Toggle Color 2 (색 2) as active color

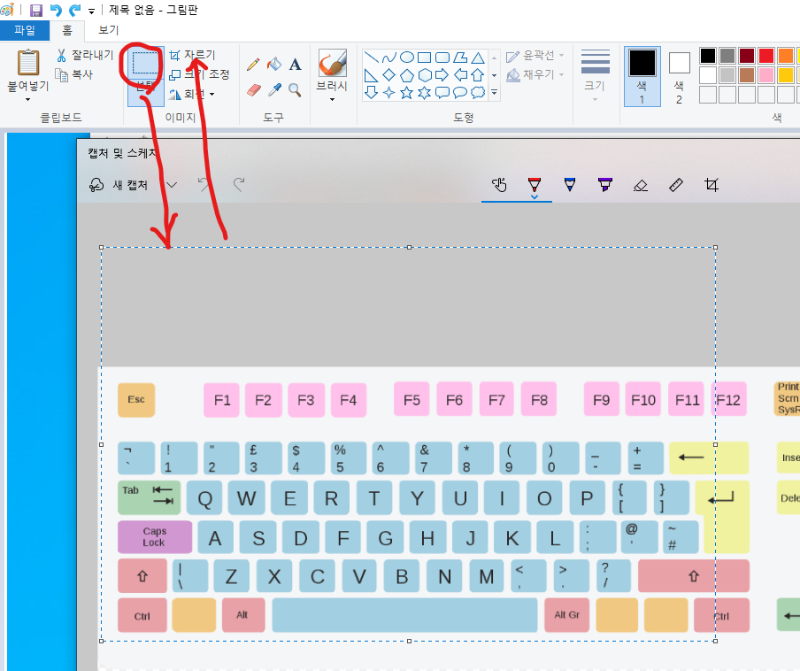pos(679,74)
